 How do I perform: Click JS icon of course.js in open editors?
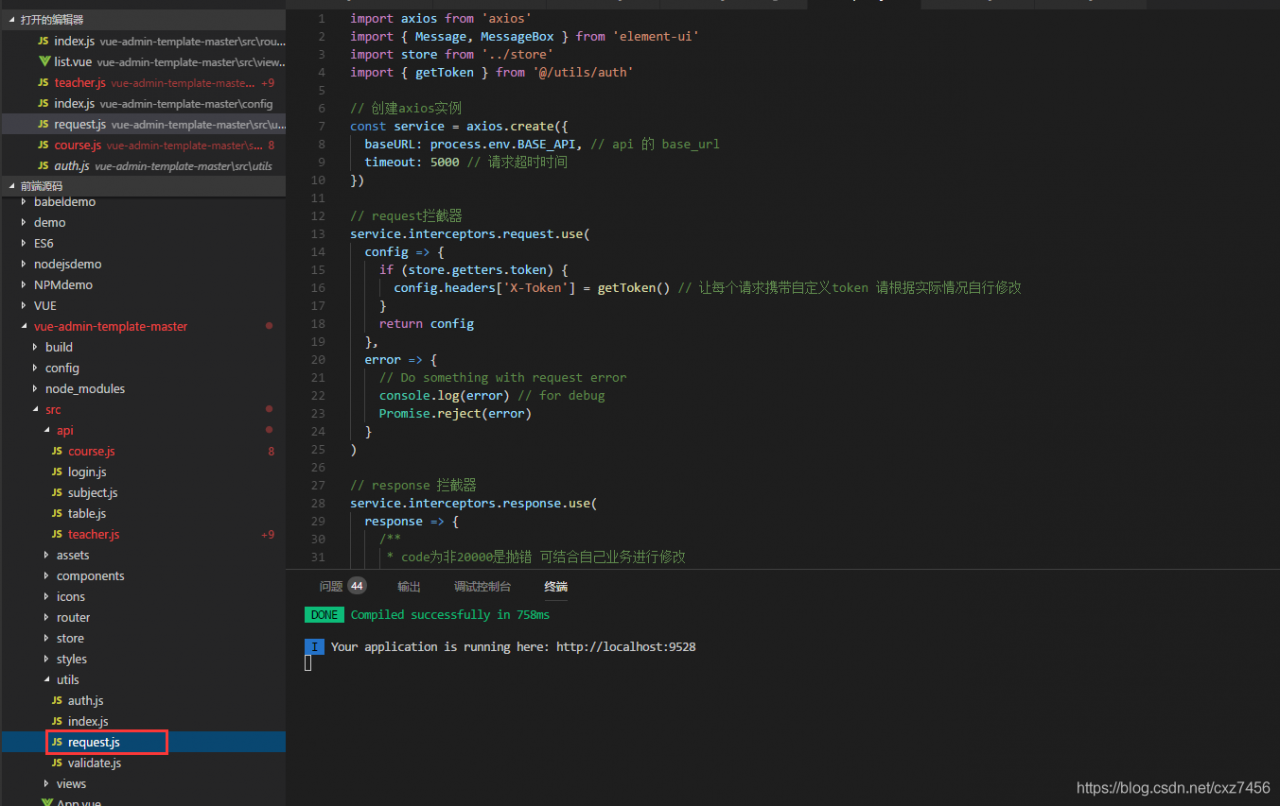(43, 145)
